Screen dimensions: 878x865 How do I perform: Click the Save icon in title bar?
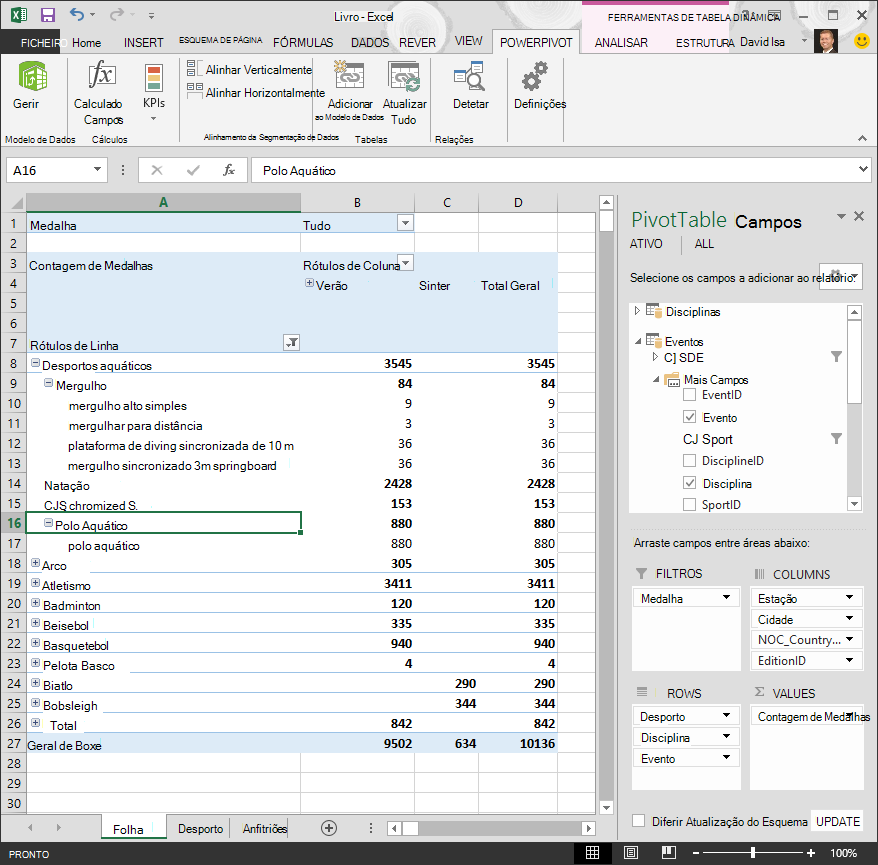tap(48, 15)
